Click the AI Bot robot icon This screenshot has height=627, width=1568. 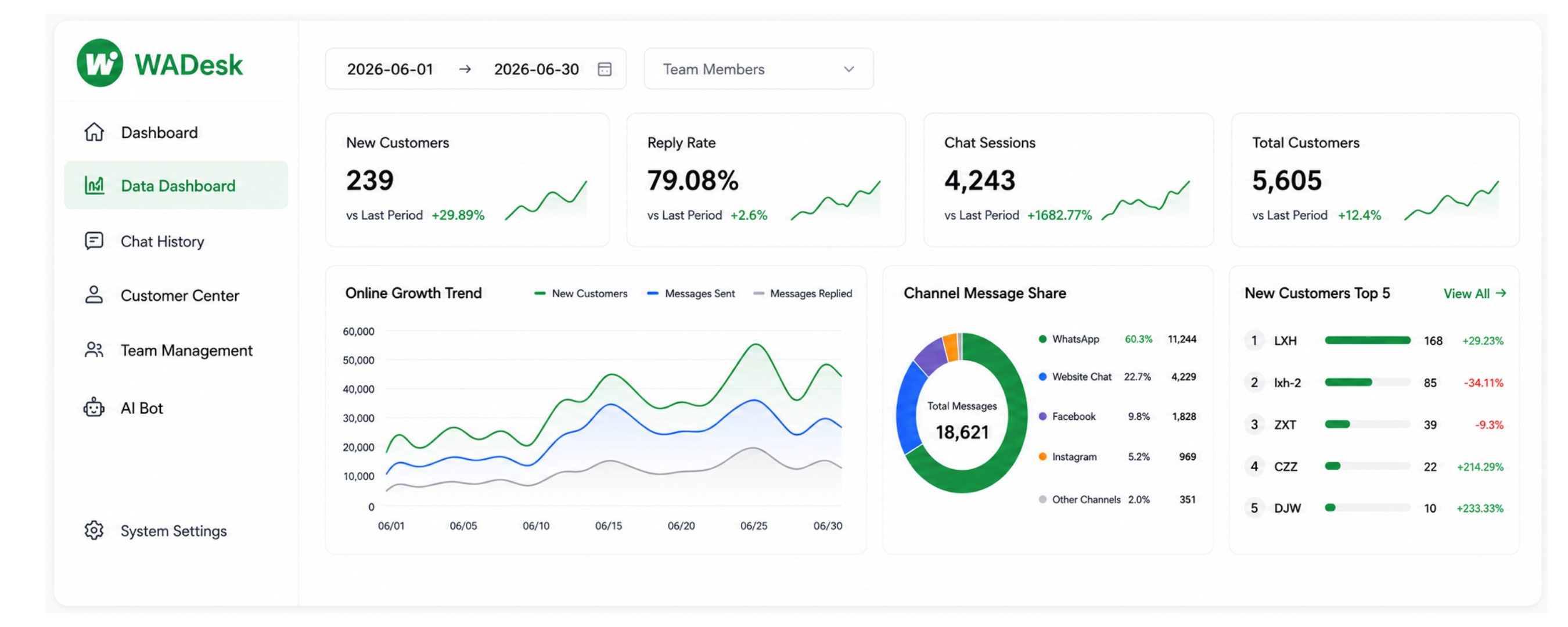(x=93, y=407)
